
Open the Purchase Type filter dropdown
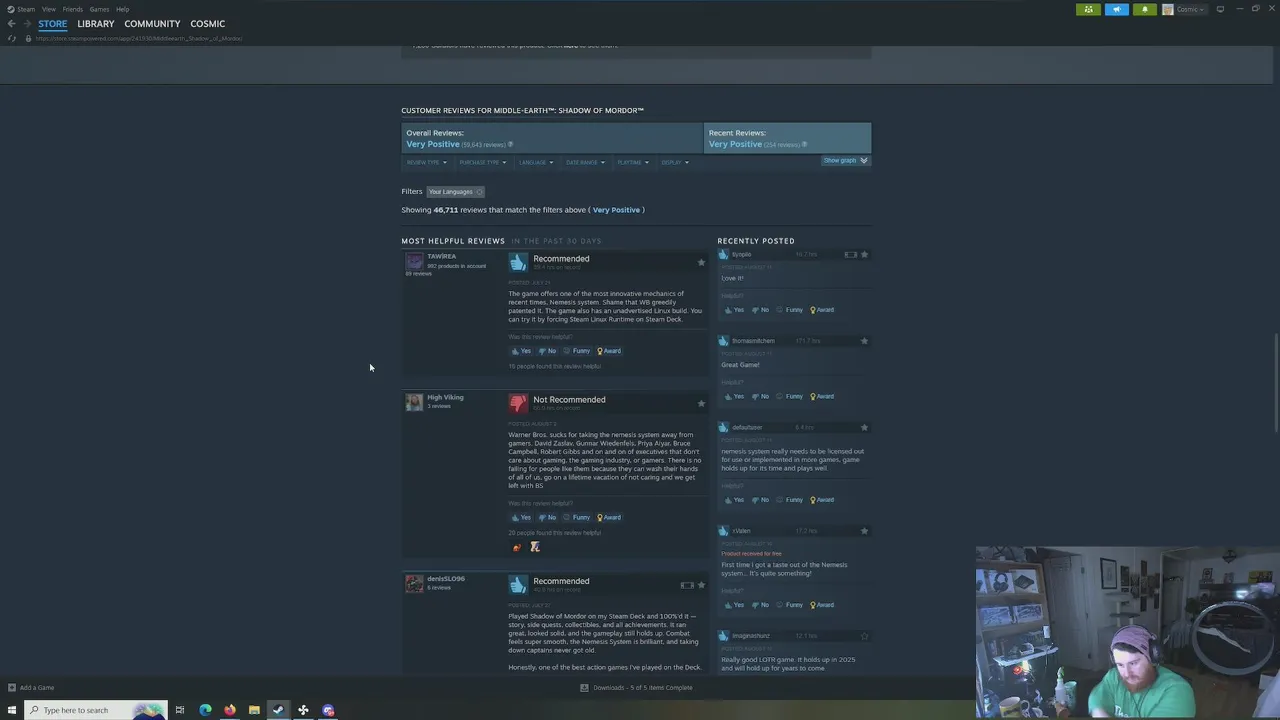pyautogui.click(x=483, y=162)
